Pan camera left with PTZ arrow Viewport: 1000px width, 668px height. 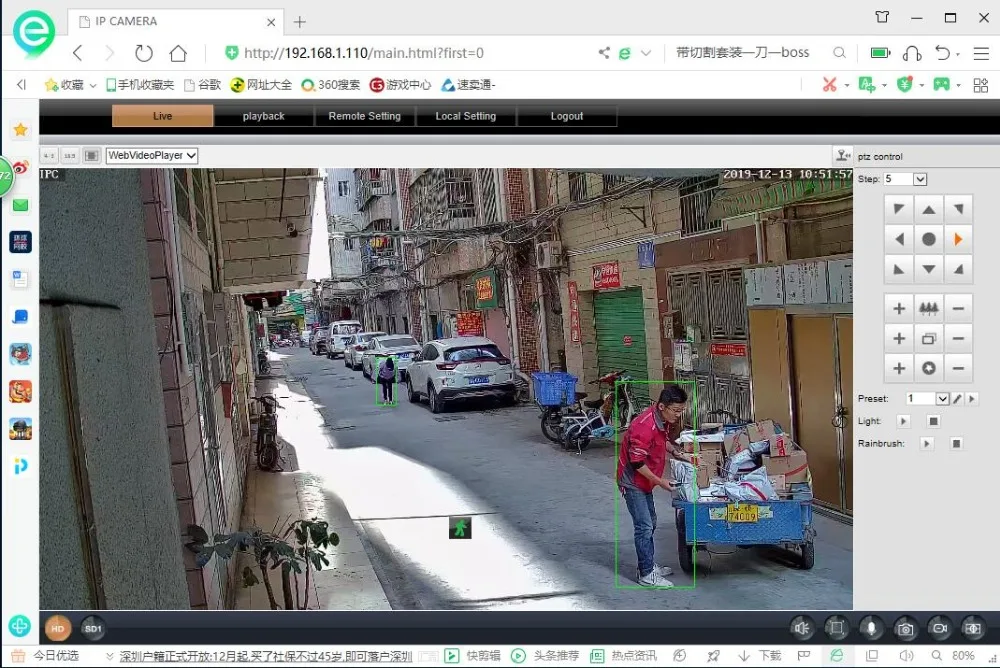click(x=899, y=239)
